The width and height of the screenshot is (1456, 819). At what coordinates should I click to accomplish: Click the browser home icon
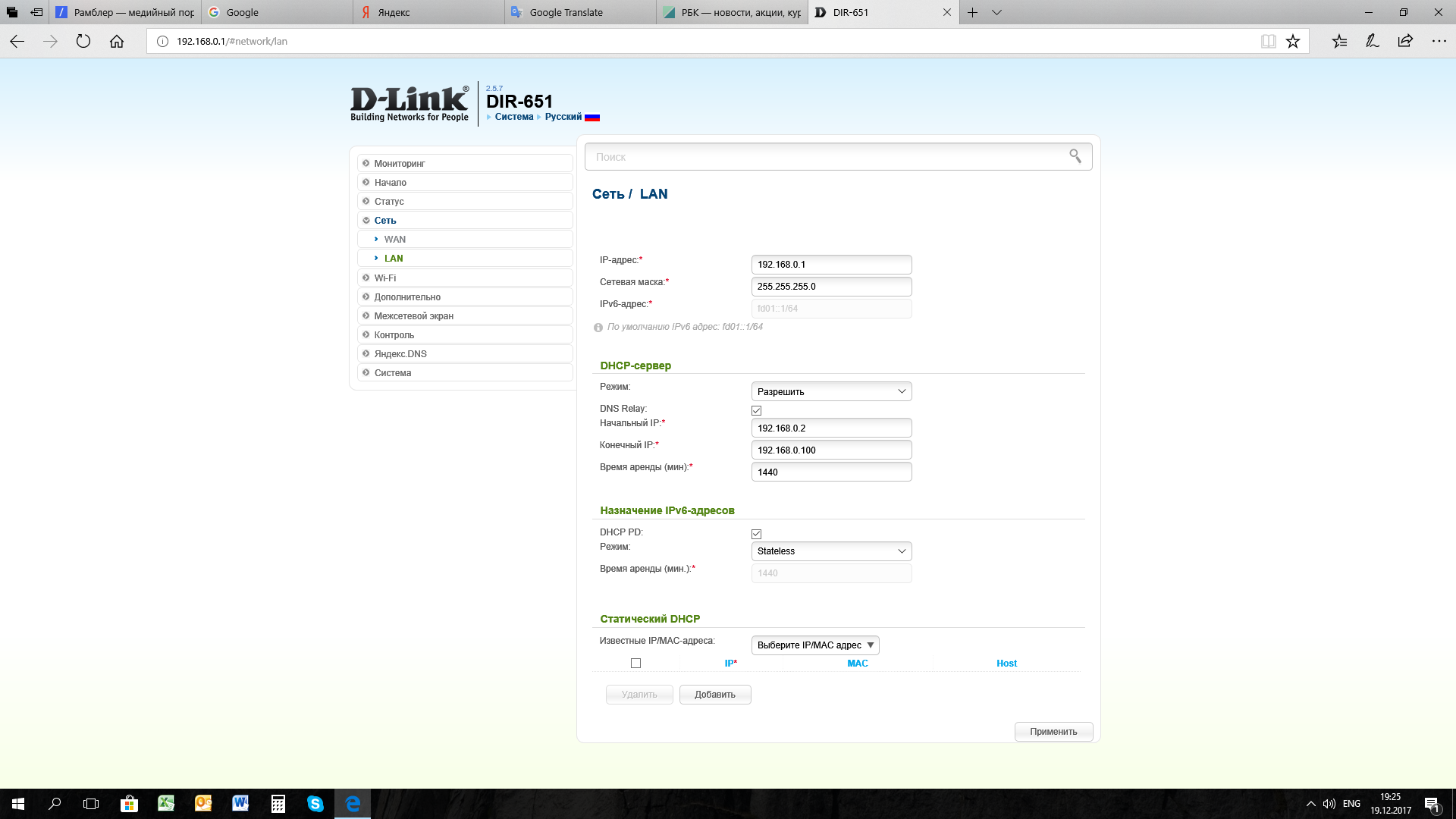[x=116, y=42]
